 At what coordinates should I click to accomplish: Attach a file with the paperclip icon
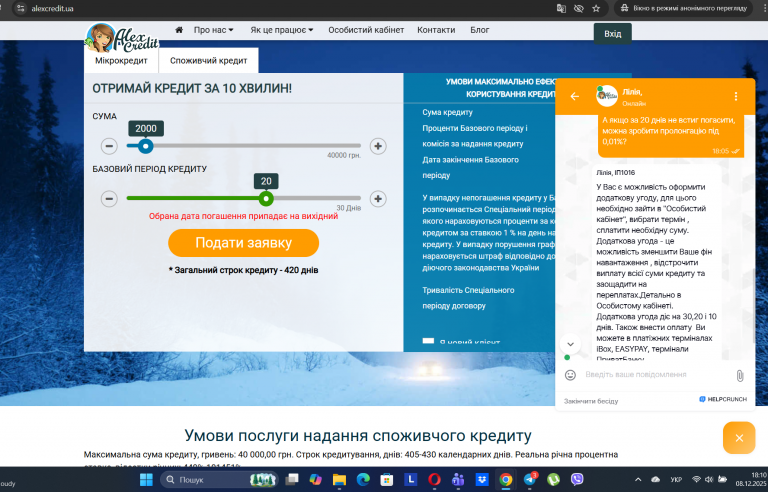(x=740, y=375)
